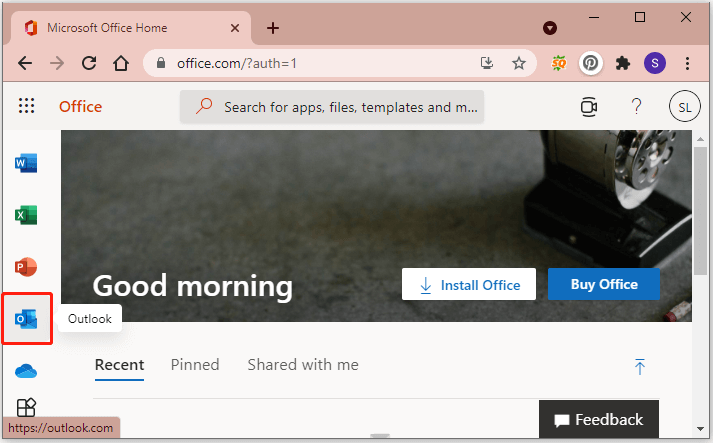Open Word from the left app sidebar
This screenshot has height=443, width=713.
click(x=26, y=163)
